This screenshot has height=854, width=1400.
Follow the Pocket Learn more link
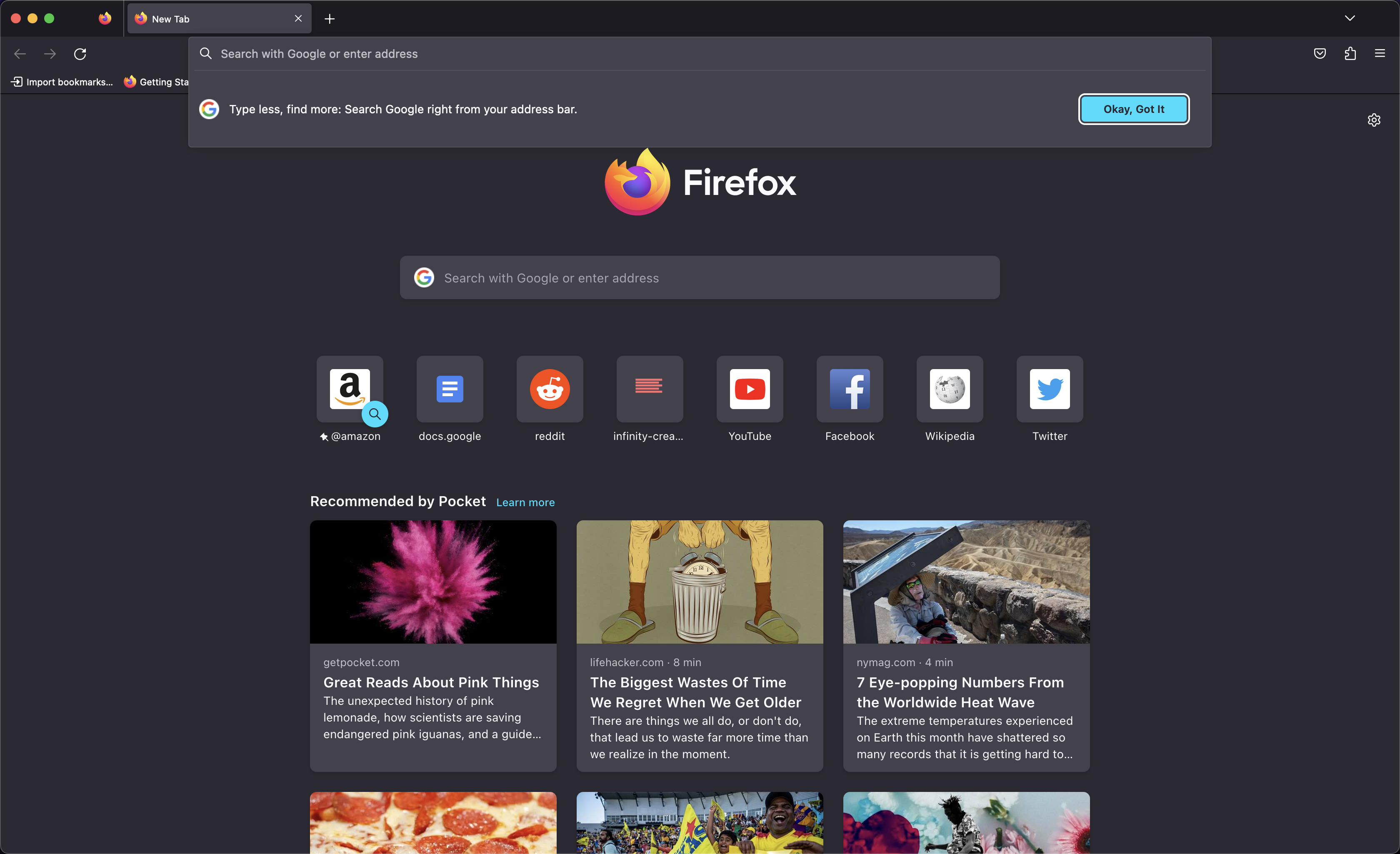(525, 502)
